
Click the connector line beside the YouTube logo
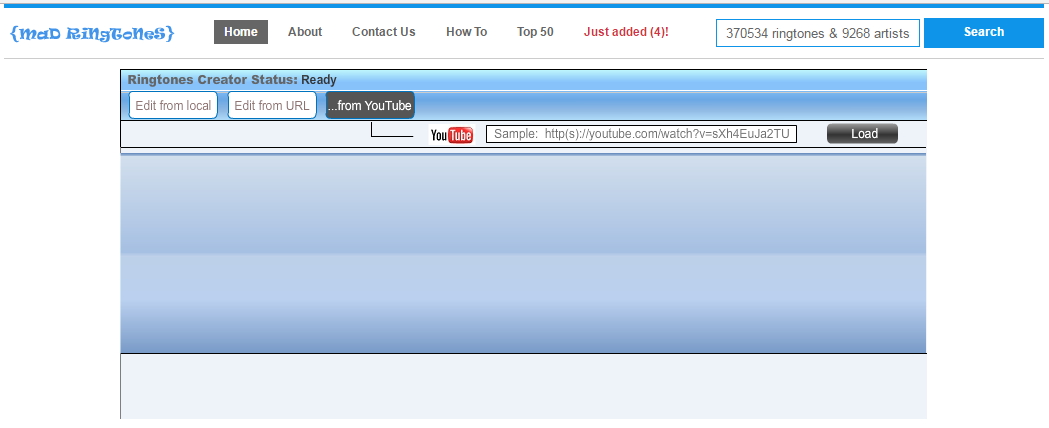click(x=391, y=135)
